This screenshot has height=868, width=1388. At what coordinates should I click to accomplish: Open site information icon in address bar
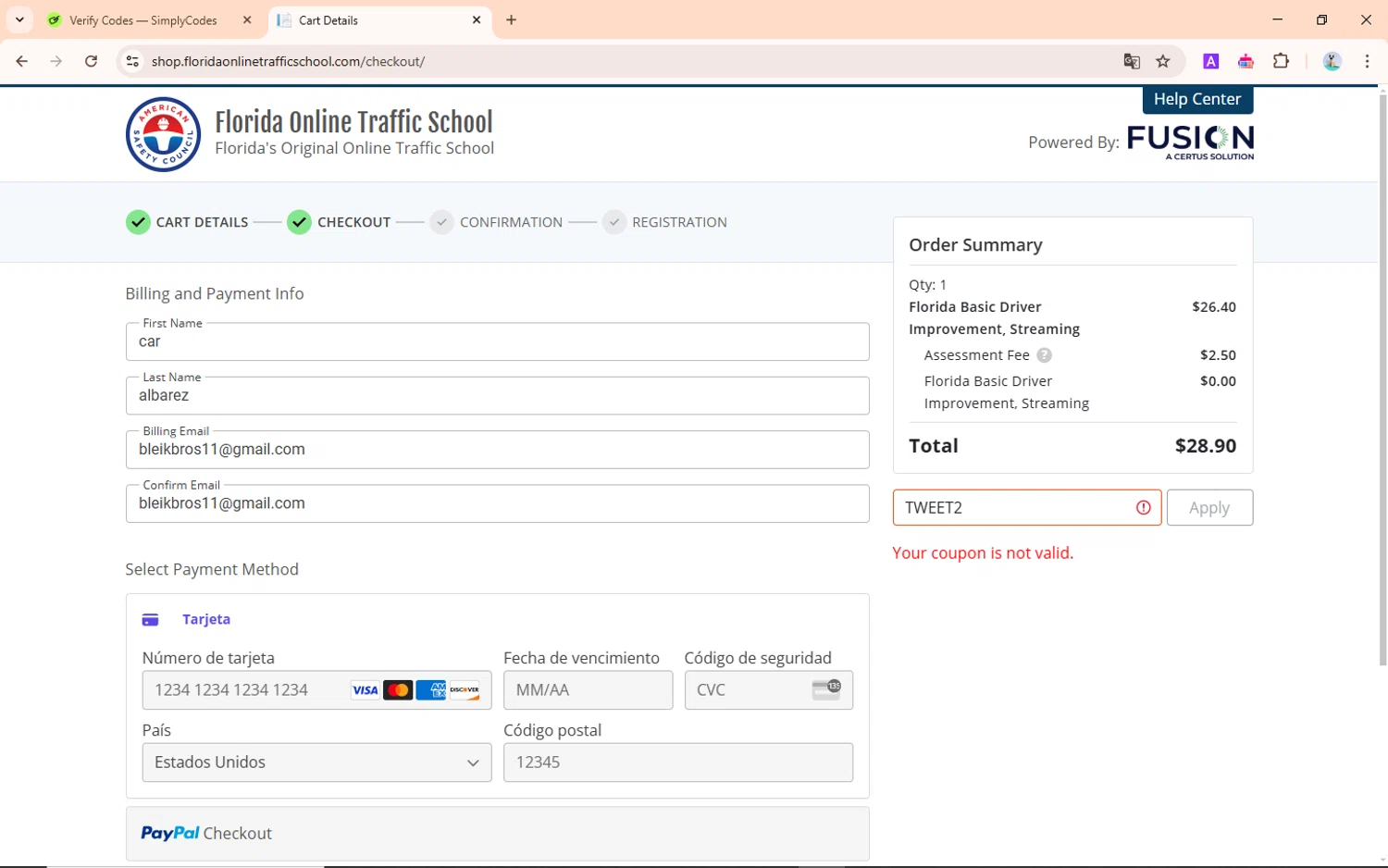(132, 61)
